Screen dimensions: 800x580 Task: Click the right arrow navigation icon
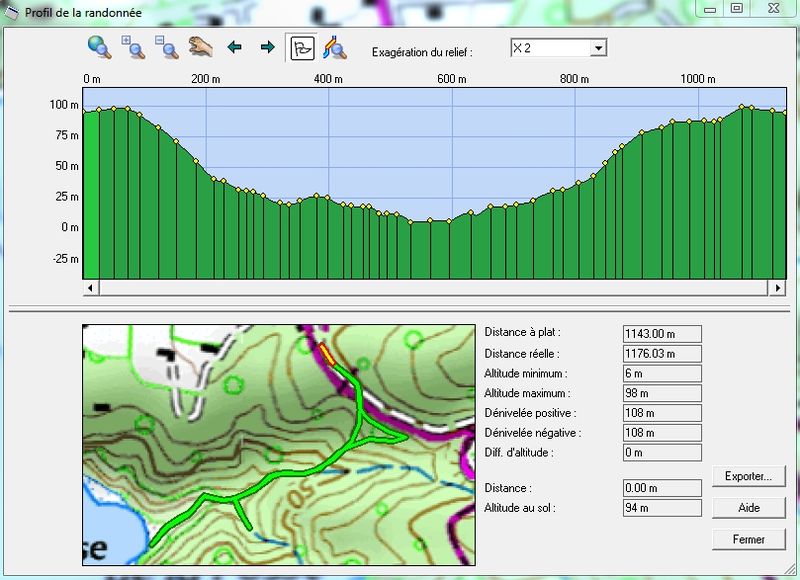click(267, 47)
